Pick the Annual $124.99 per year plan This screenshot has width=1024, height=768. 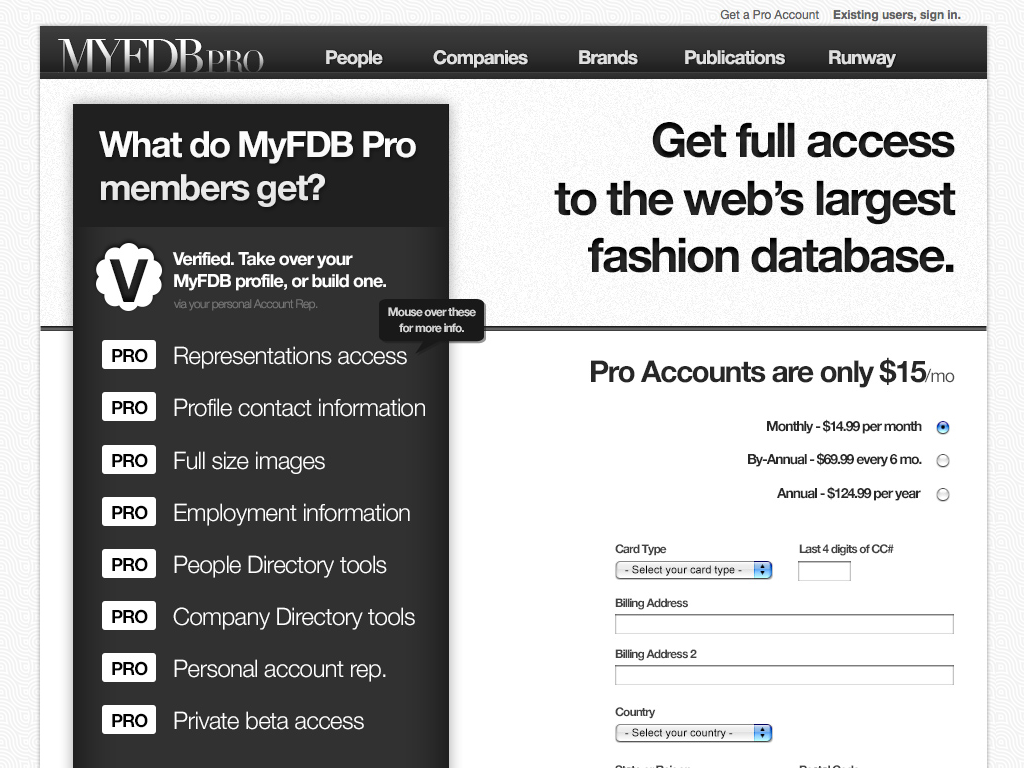click(x=942, y=494)
